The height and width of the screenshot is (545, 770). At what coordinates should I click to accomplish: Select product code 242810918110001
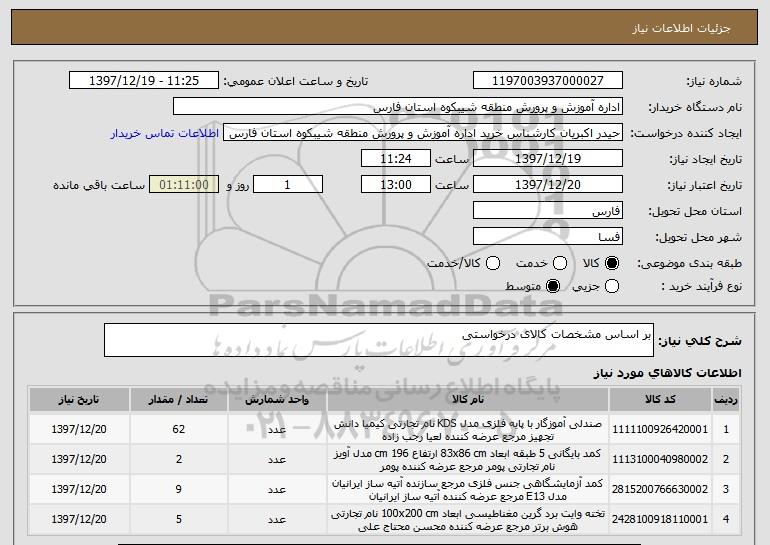pos(660,519)
